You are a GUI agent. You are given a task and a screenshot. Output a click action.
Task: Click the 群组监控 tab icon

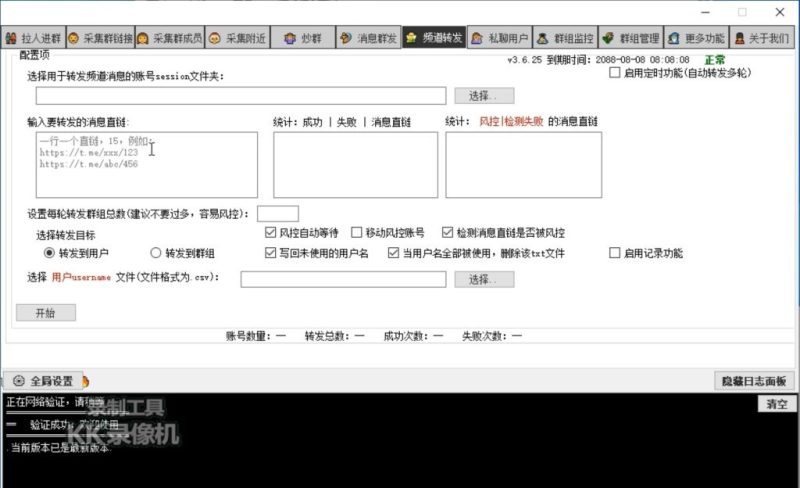coord(542,38)
